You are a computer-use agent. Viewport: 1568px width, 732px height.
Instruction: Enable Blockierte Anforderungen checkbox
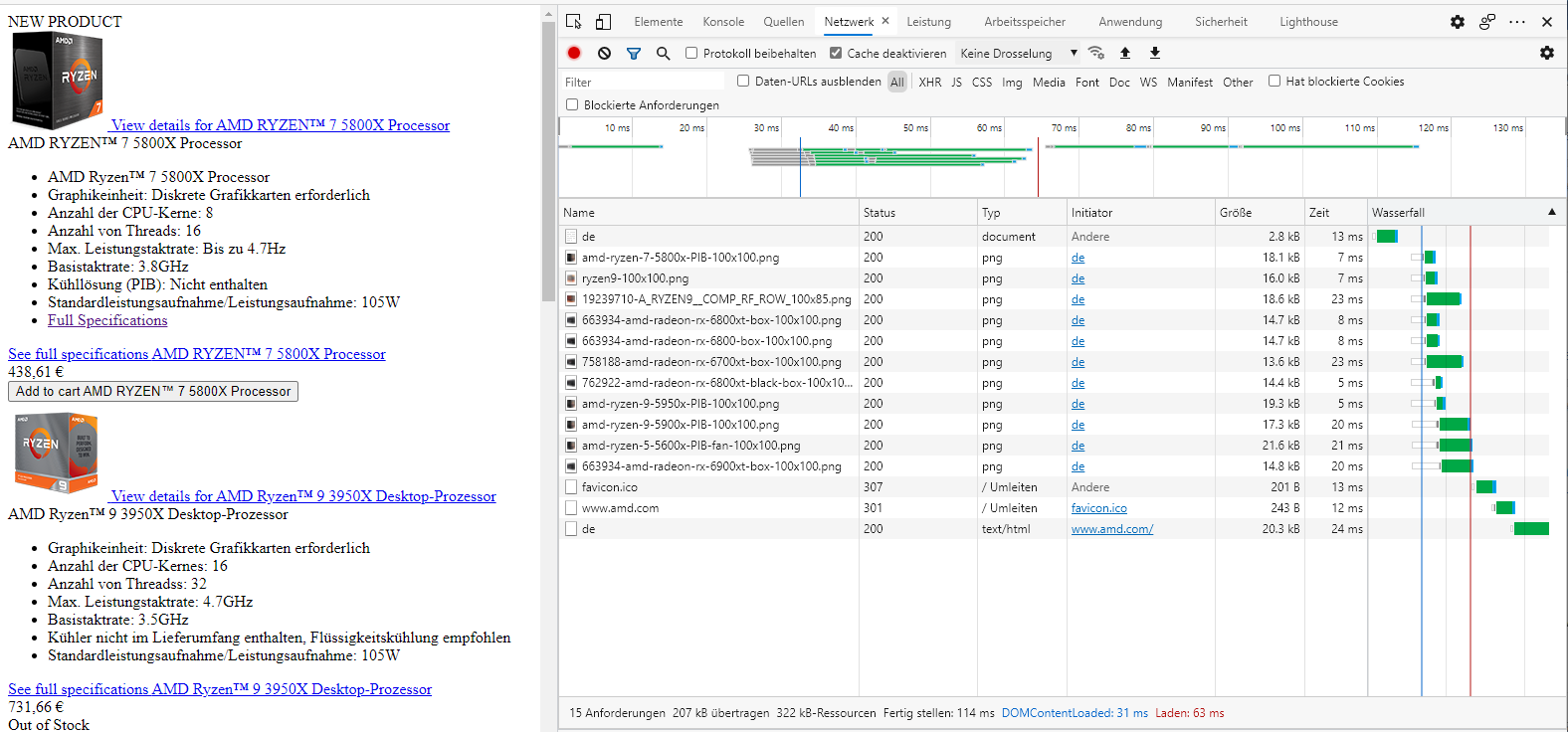pos(572,104)
